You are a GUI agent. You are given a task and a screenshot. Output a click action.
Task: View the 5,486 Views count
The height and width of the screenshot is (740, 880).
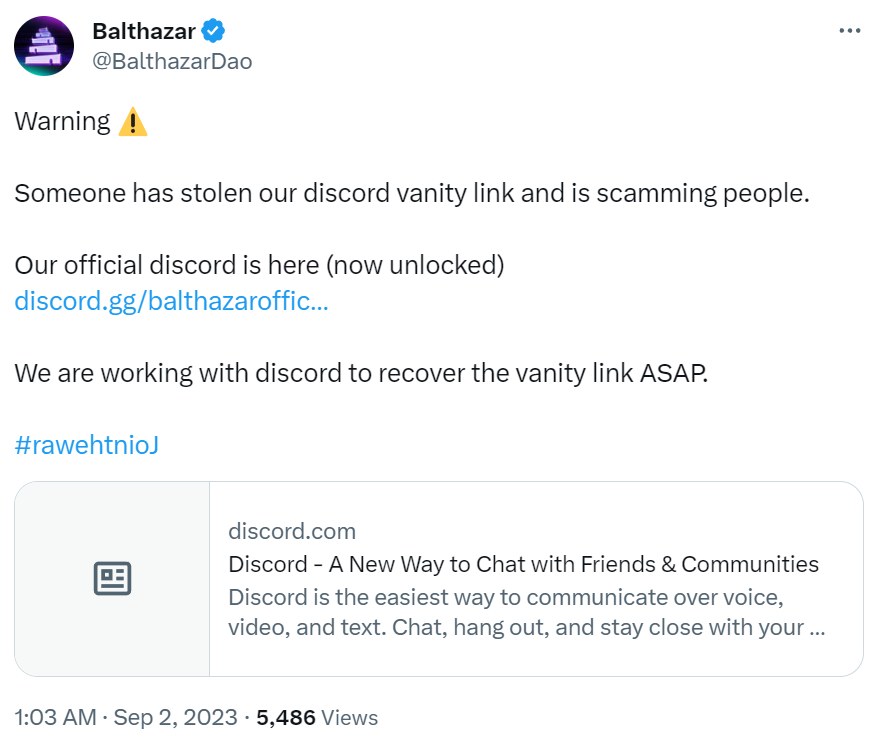coord(286,717)
